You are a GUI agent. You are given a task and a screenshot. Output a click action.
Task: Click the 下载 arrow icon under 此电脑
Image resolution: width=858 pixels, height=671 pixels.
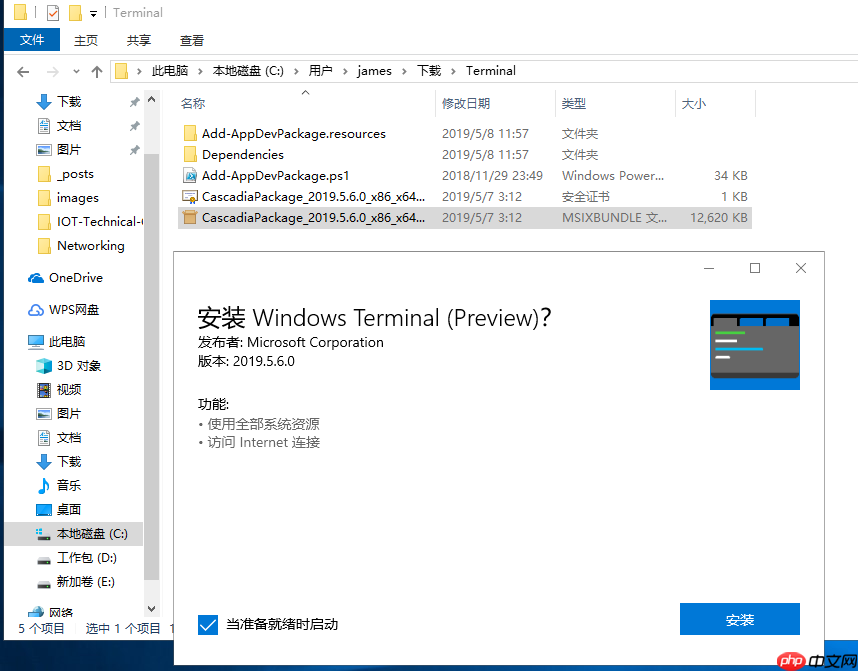(44, 462)
